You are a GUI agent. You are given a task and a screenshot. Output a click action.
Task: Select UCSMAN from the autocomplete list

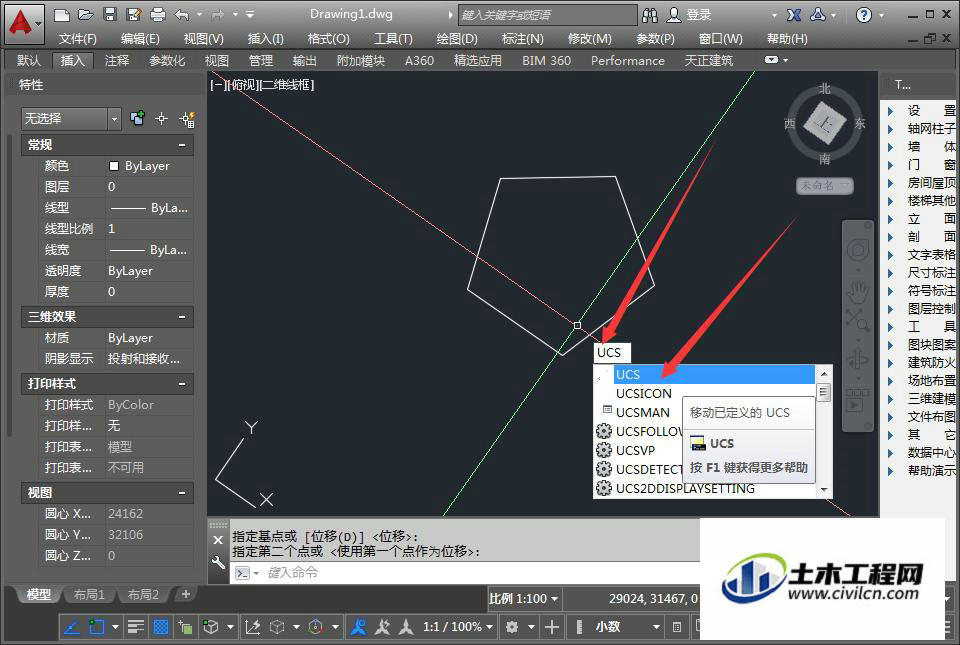[642, 412]
